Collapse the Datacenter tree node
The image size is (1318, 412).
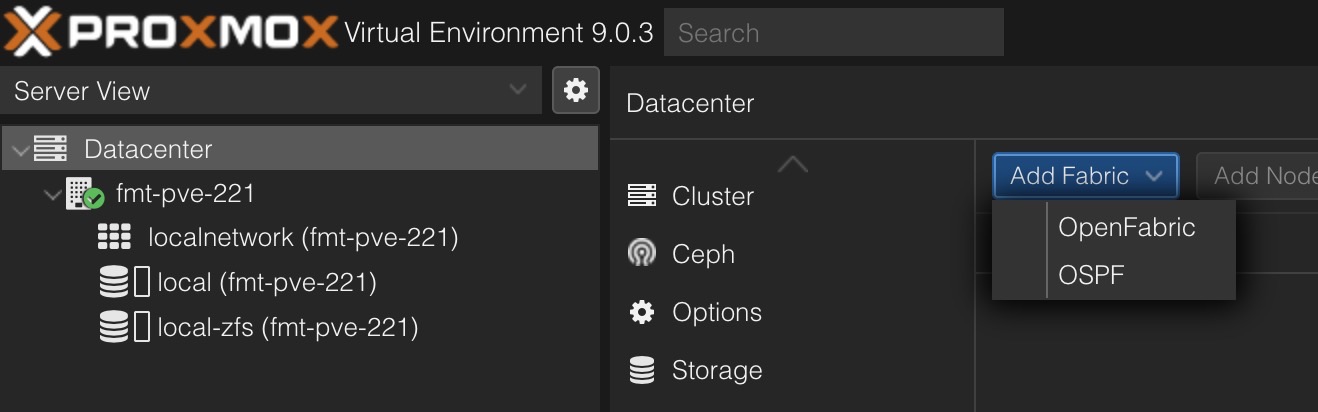tap(20, 150)
